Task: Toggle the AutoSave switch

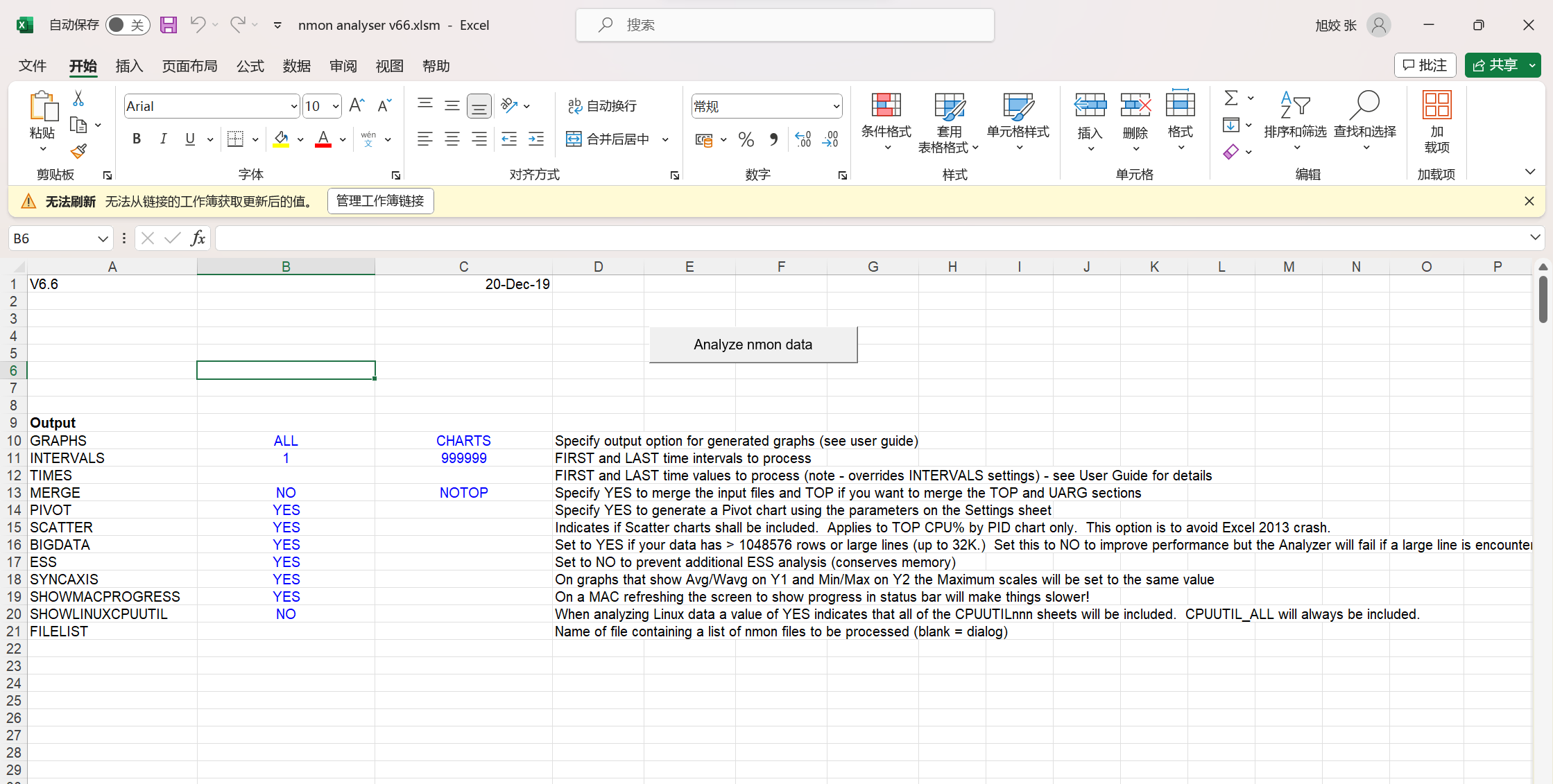Action: 128,25
